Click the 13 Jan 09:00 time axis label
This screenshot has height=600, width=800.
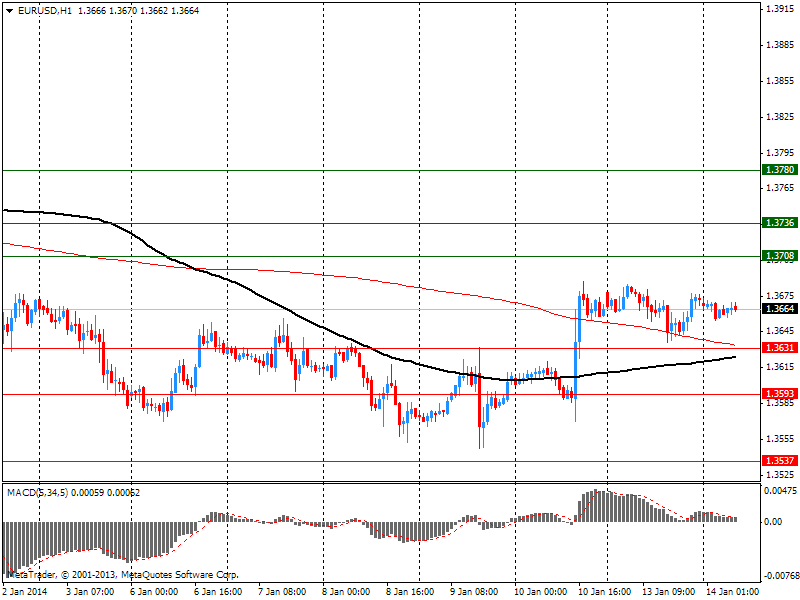click(x=668, y=591)
